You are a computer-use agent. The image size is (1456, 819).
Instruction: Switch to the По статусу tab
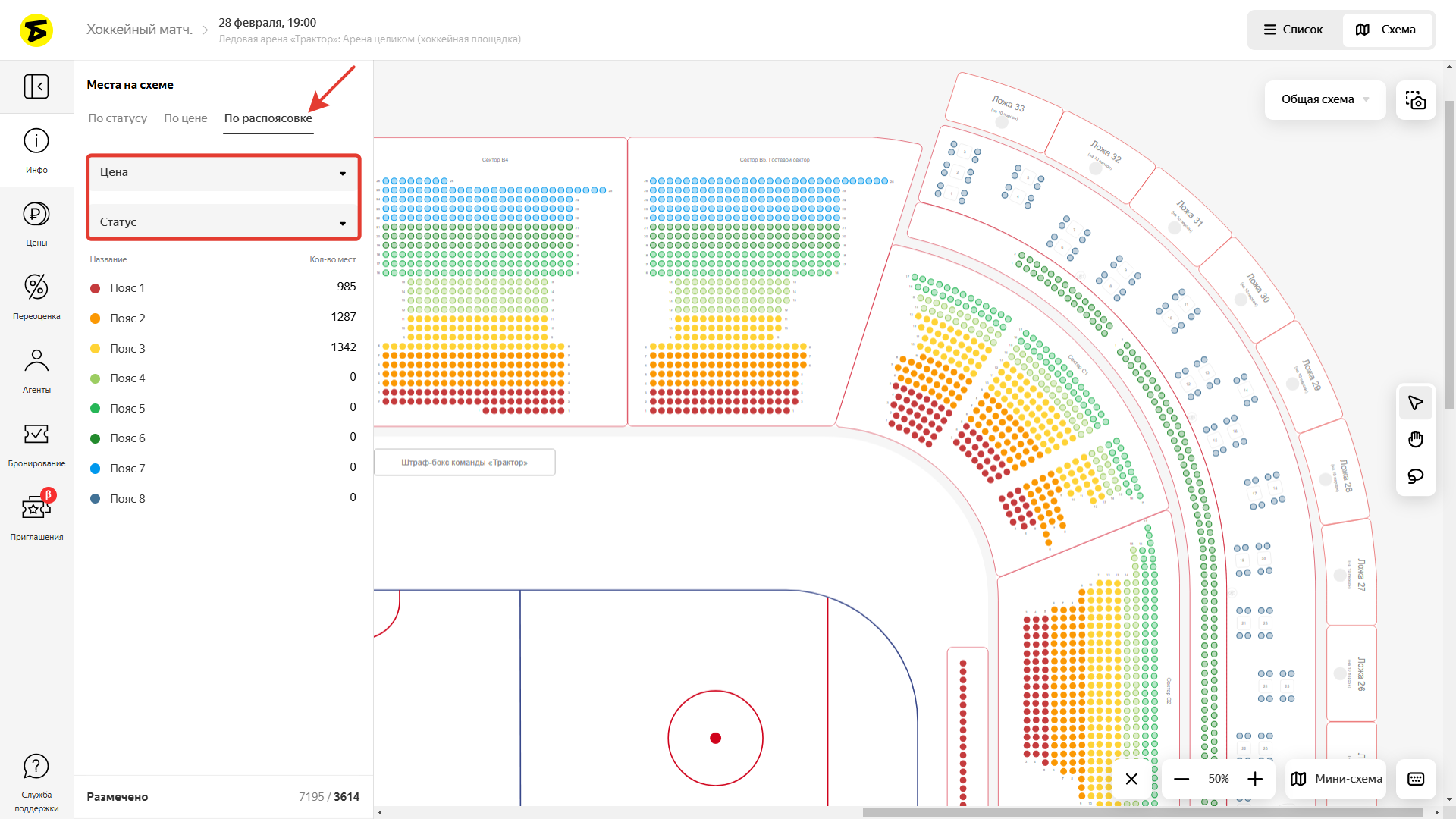[118, 118]
